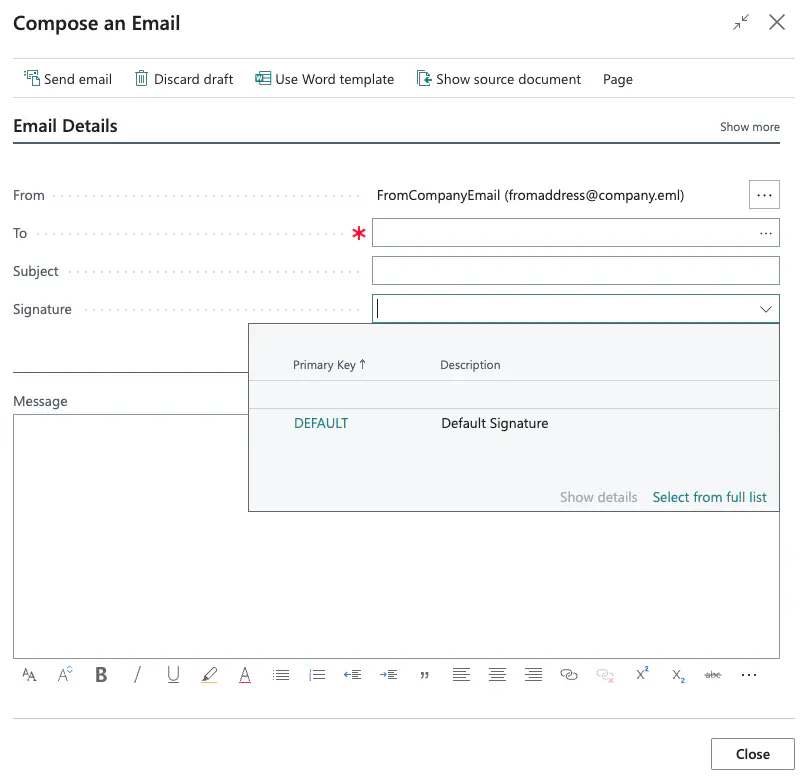Sort by Primary Key column header
Viewport: 804px width, 777px height.
(329, 365)
